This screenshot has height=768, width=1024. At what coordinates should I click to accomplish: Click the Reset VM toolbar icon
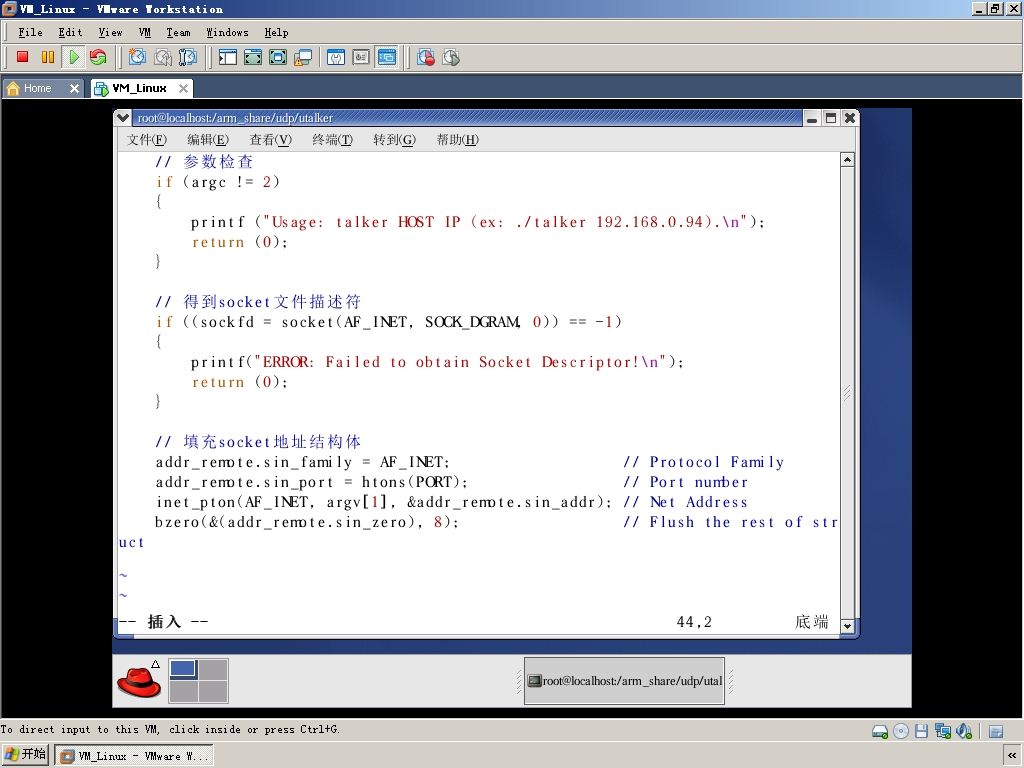coord(98,57)
